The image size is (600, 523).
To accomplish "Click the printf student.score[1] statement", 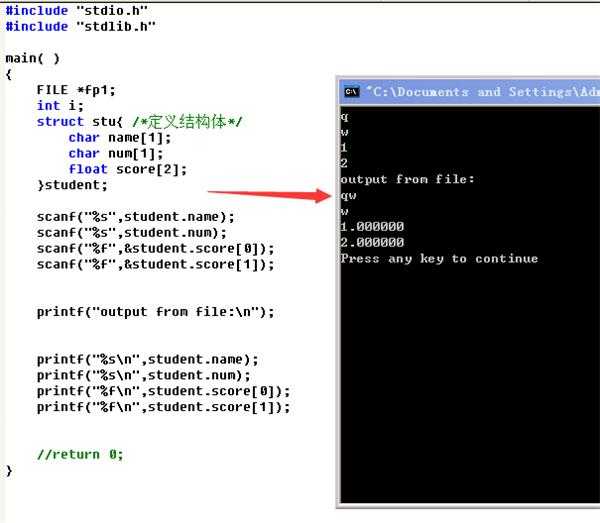I will (x=163, y=407).
